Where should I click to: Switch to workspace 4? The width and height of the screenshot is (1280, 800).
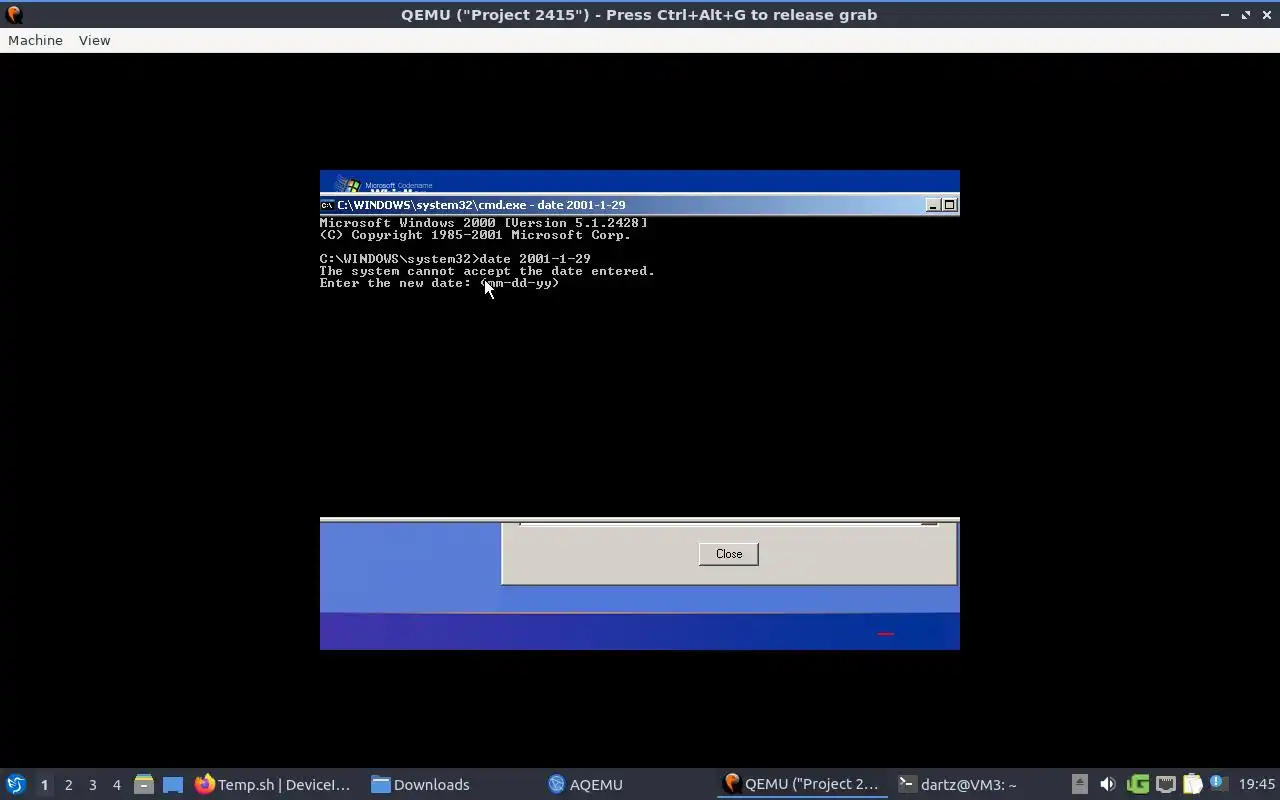116,785
